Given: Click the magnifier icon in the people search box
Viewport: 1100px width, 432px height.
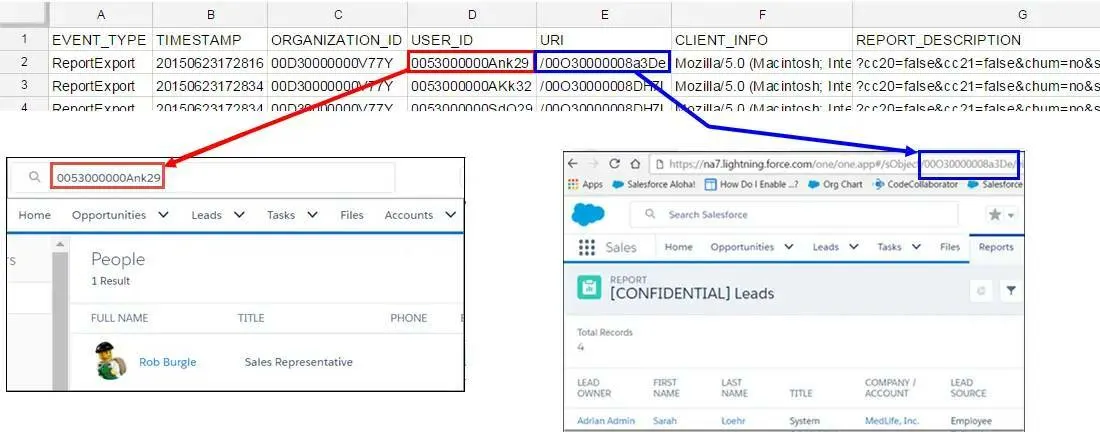Looking at the screenshot, I should point(34,177).
